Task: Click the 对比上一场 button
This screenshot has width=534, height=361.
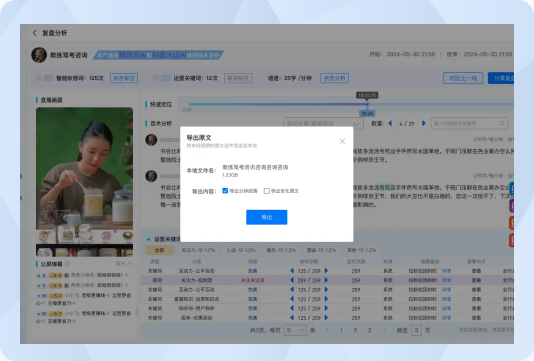Action: tap(463, 78)
